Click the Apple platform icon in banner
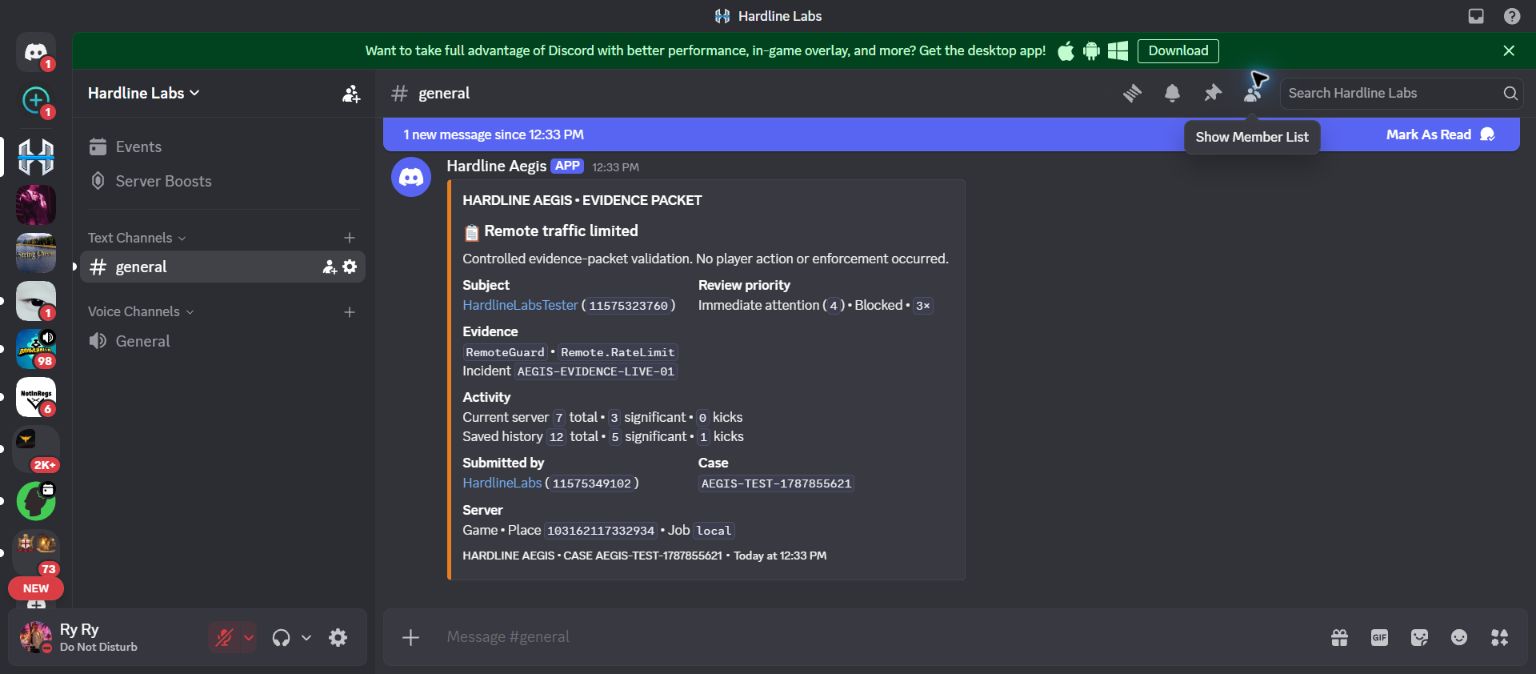 tap(1066, 51)
